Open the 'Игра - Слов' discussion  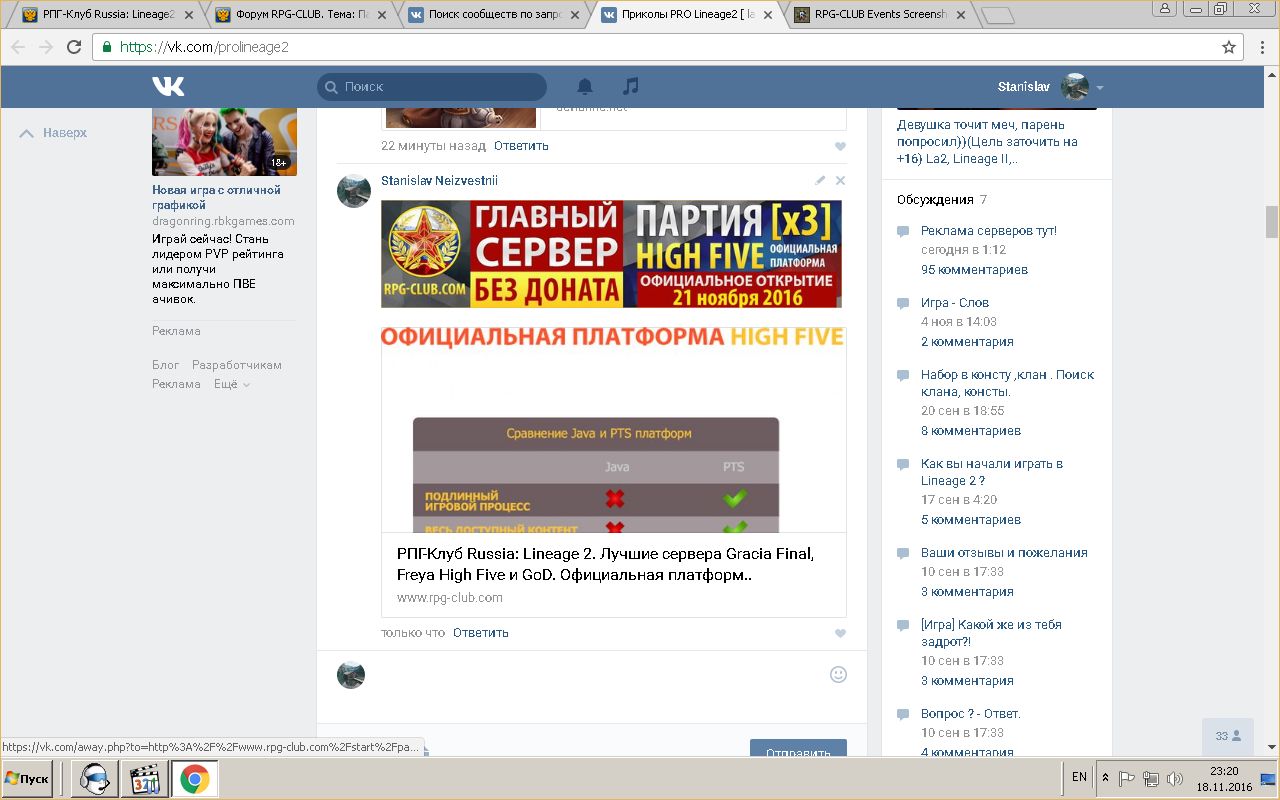(x=955, y=303)
